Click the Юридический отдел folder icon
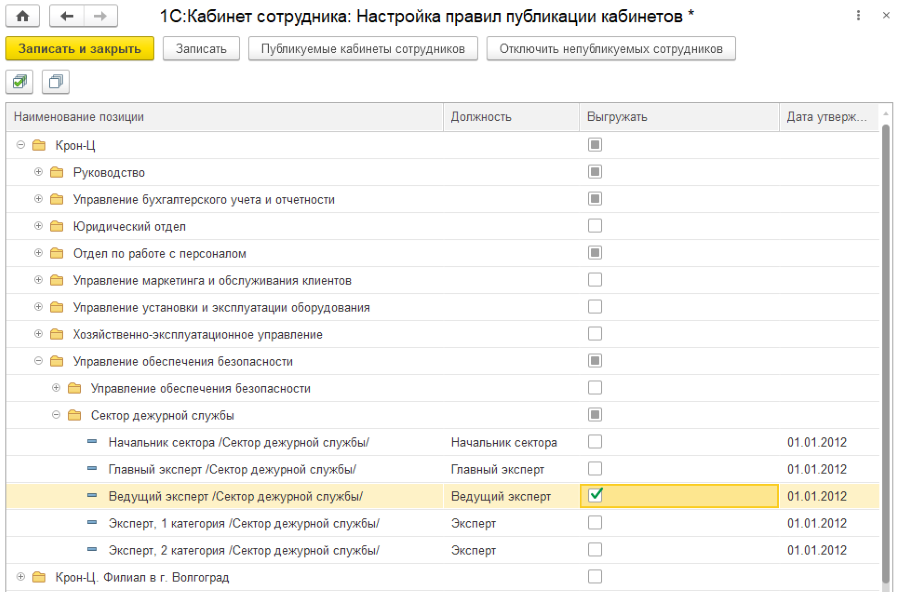900x592 pixels. [56, 226]
